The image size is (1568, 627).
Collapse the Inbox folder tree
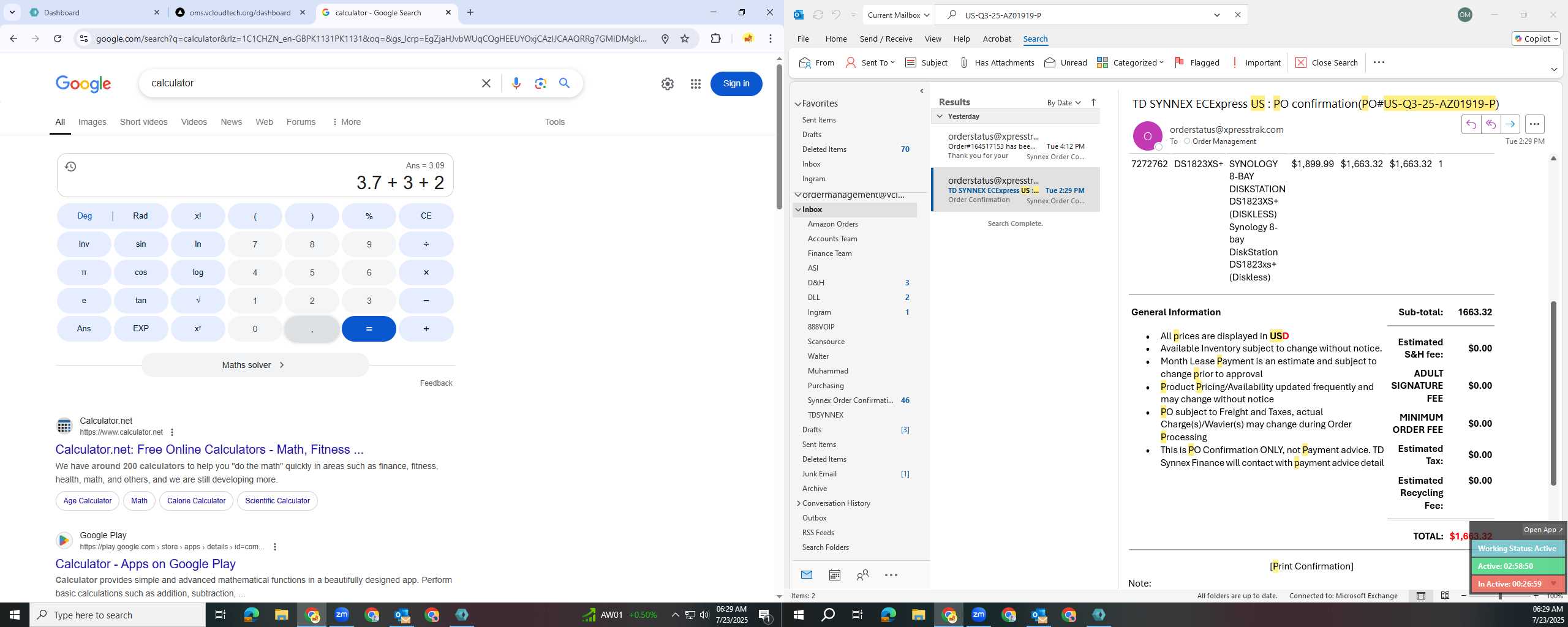tap(798, 209)
